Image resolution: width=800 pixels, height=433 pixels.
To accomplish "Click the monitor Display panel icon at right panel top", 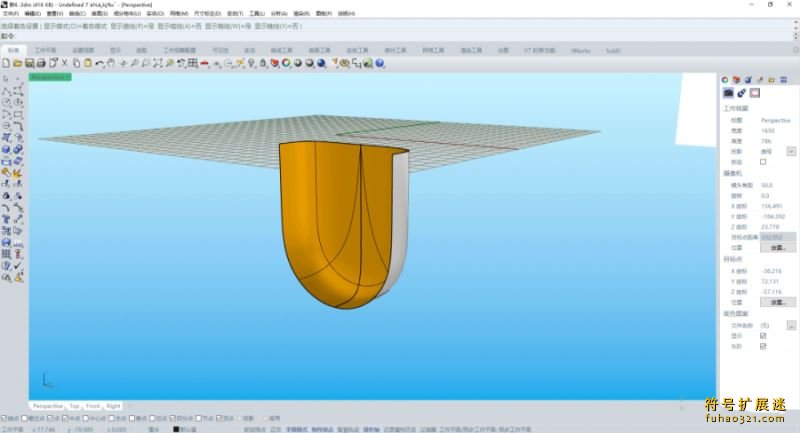I will (783, 80).
